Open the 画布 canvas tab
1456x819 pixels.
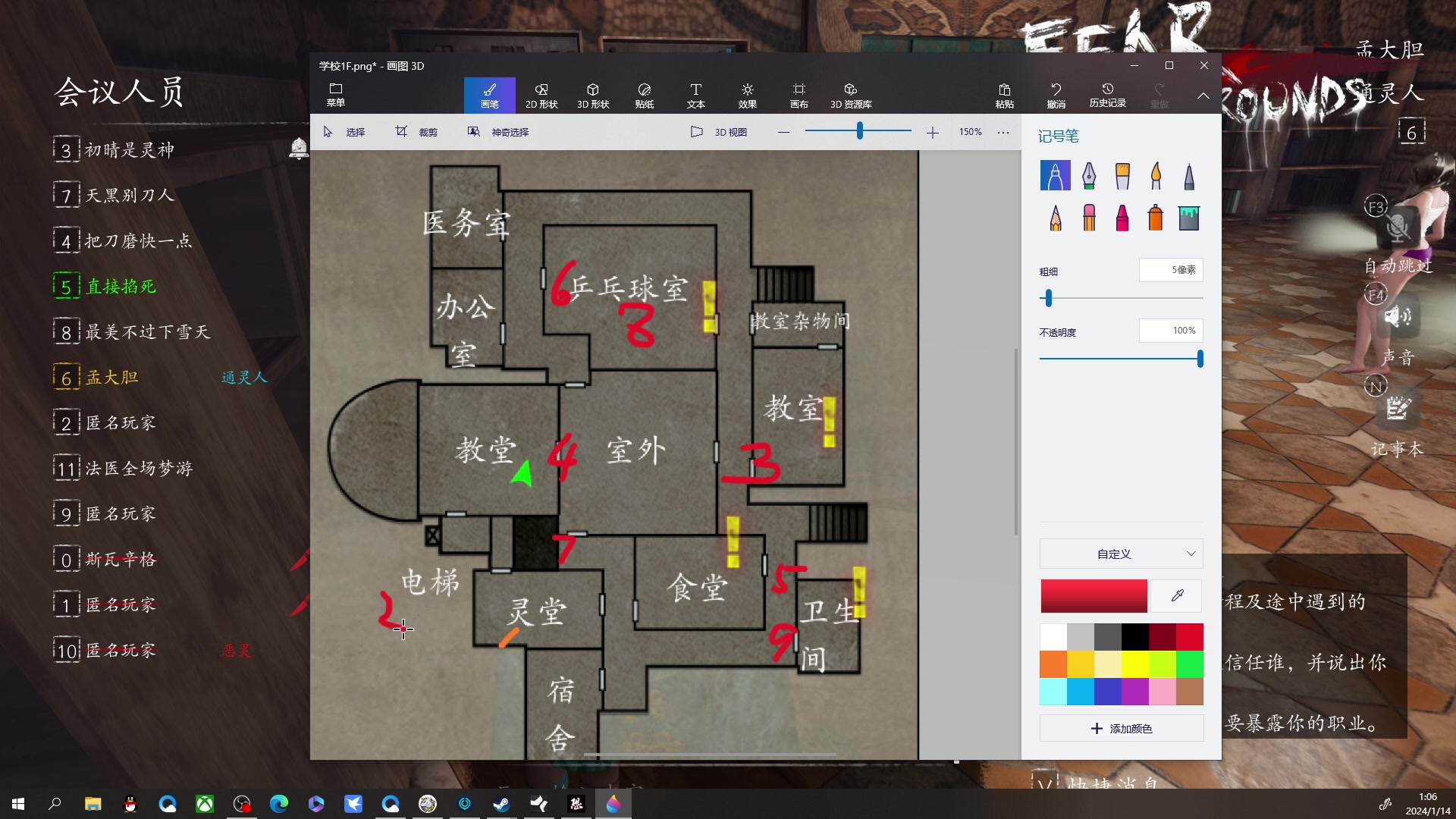pyautogui.click(x=799, y=96)
